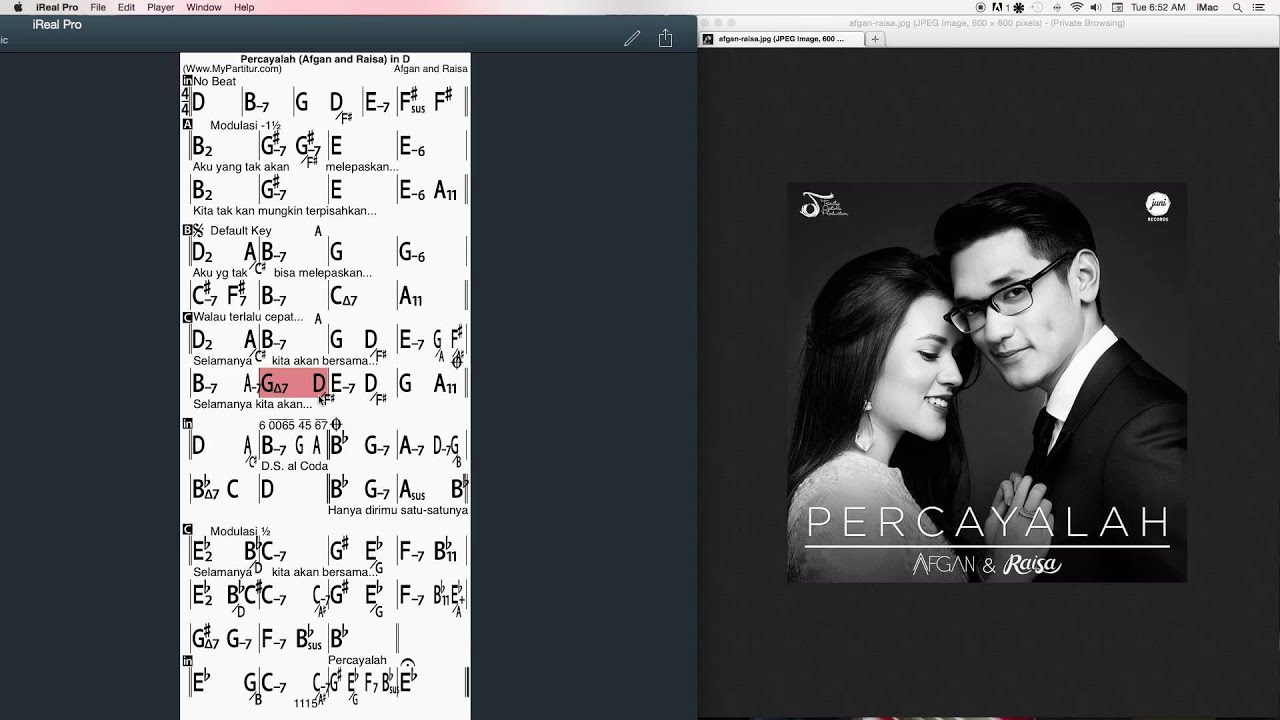
Task: Click the song title 'Percayalah (Afgan and Raisa) in D'
Action: point(325,59)
